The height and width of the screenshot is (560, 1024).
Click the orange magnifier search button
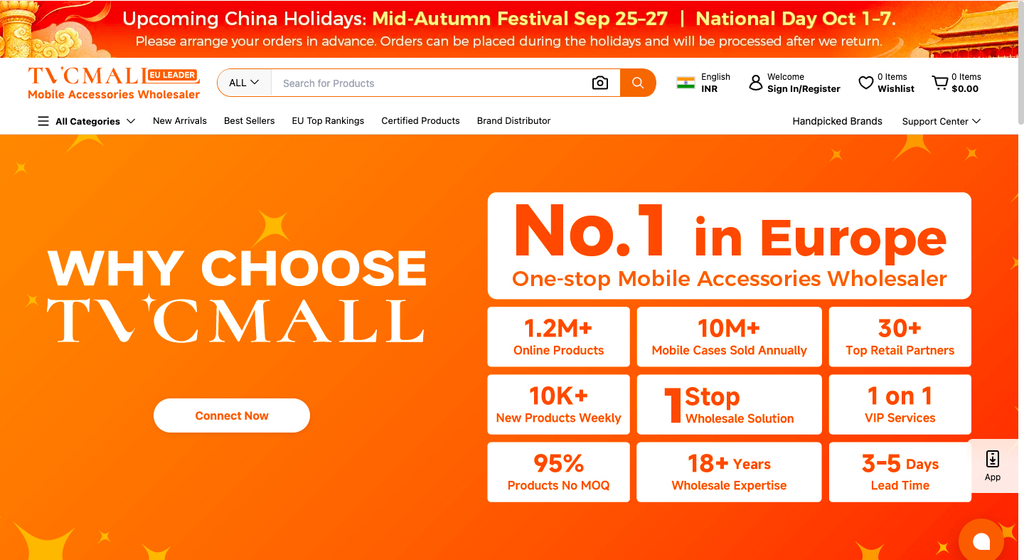637,83
